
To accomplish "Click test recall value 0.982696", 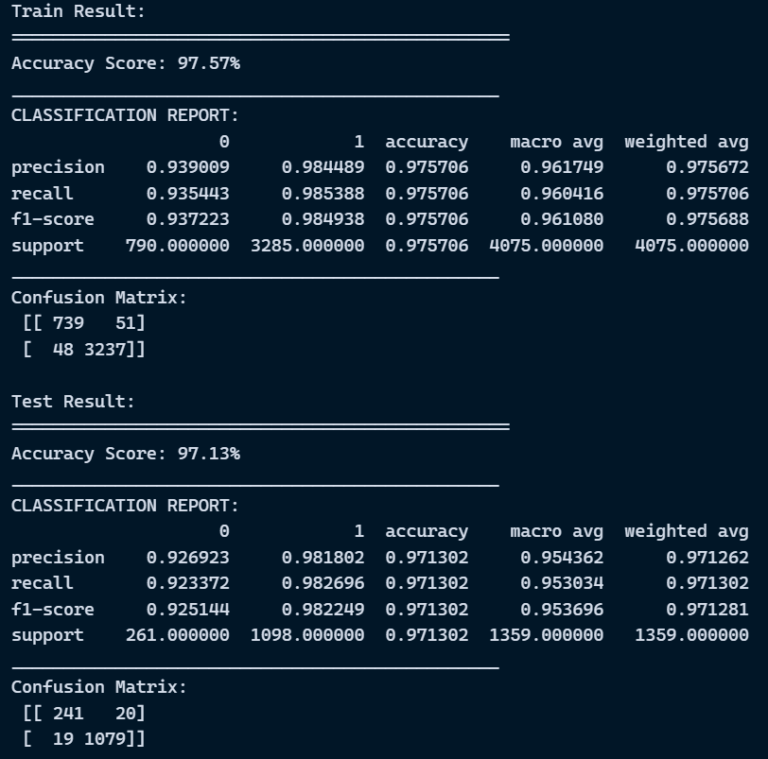I will [x=323, y=583].
